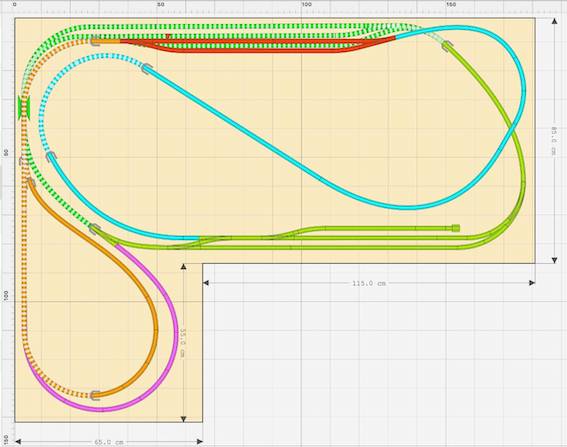Click the 115.0 cm dimension label

369,283
